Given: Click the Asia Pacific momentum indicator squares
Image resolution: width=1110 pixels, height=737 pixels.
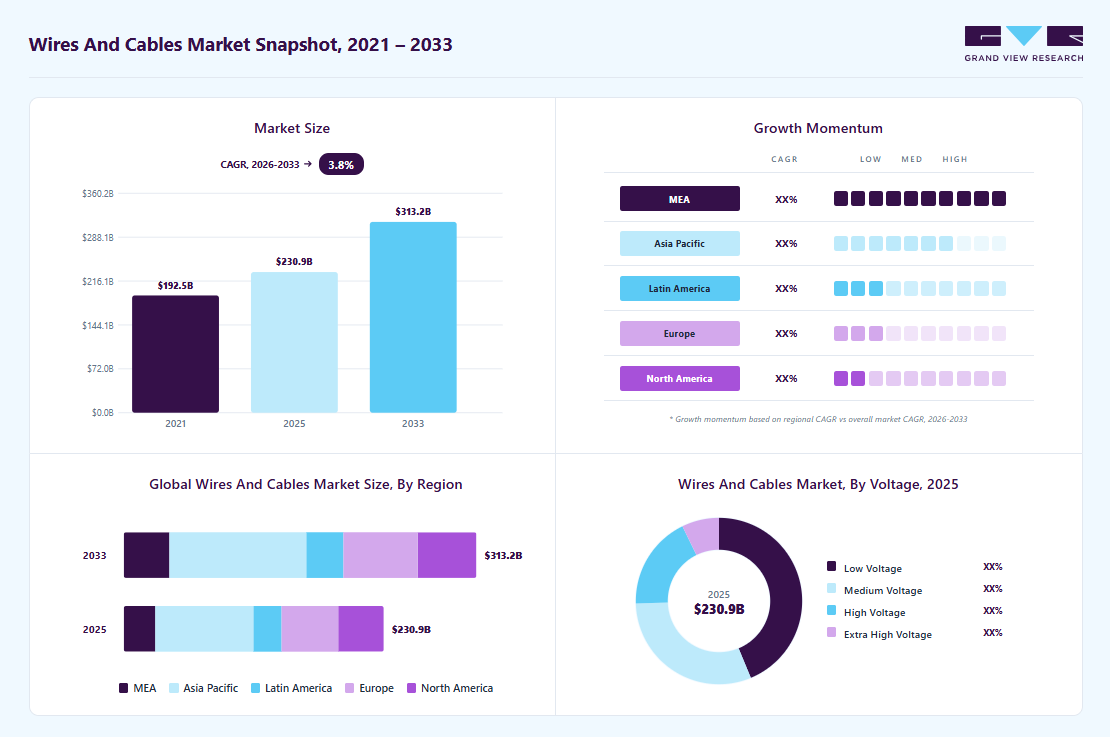Looking at the screenshot, I should pos(920,244).
